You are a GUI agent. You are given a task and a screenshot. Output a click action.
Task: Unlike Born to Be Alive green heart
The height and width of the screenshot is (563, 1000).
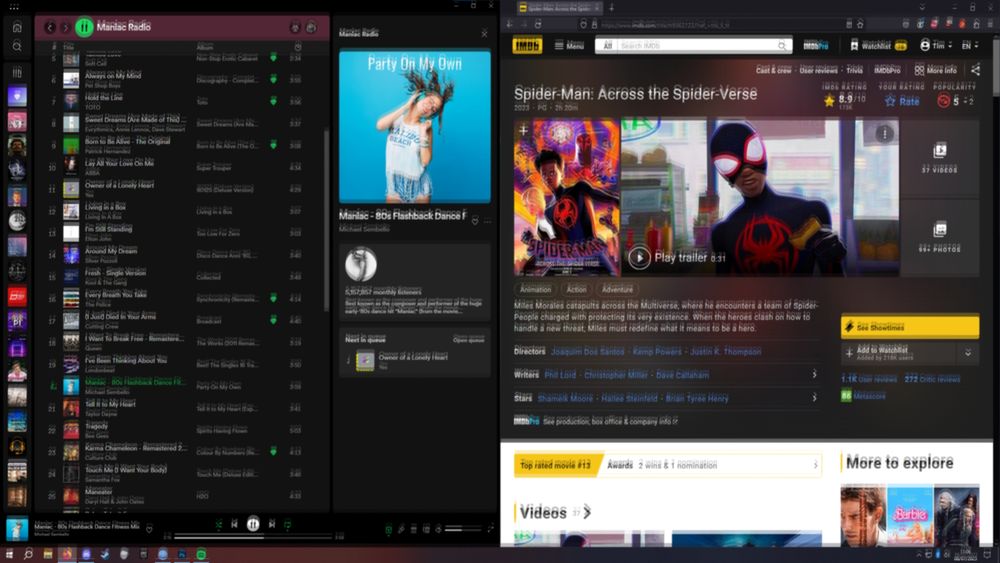click(274, 145)
